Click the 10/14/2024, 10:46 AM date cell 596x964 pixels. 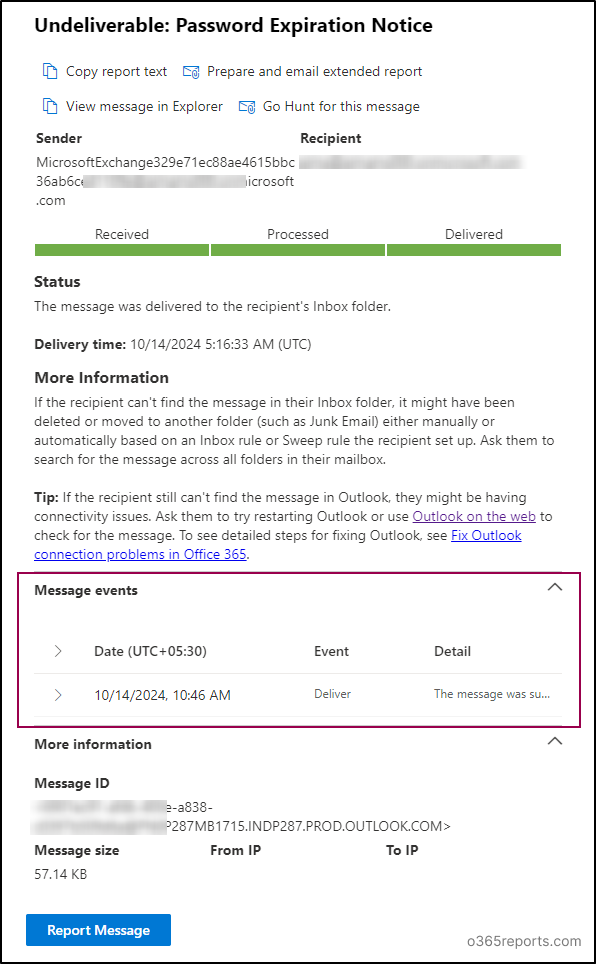click(162, 695)
